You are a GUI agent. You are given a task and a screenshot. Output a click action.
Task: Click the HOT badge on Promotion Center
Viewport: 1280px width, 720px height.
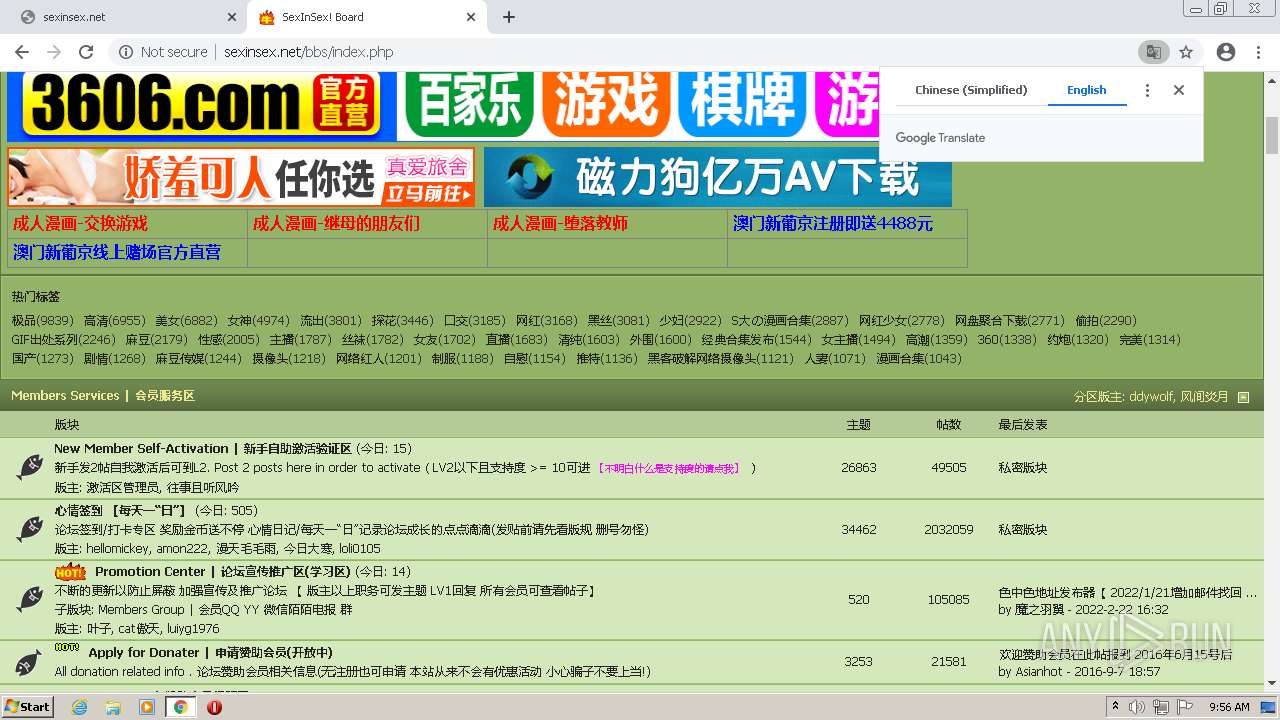[70, 572]
